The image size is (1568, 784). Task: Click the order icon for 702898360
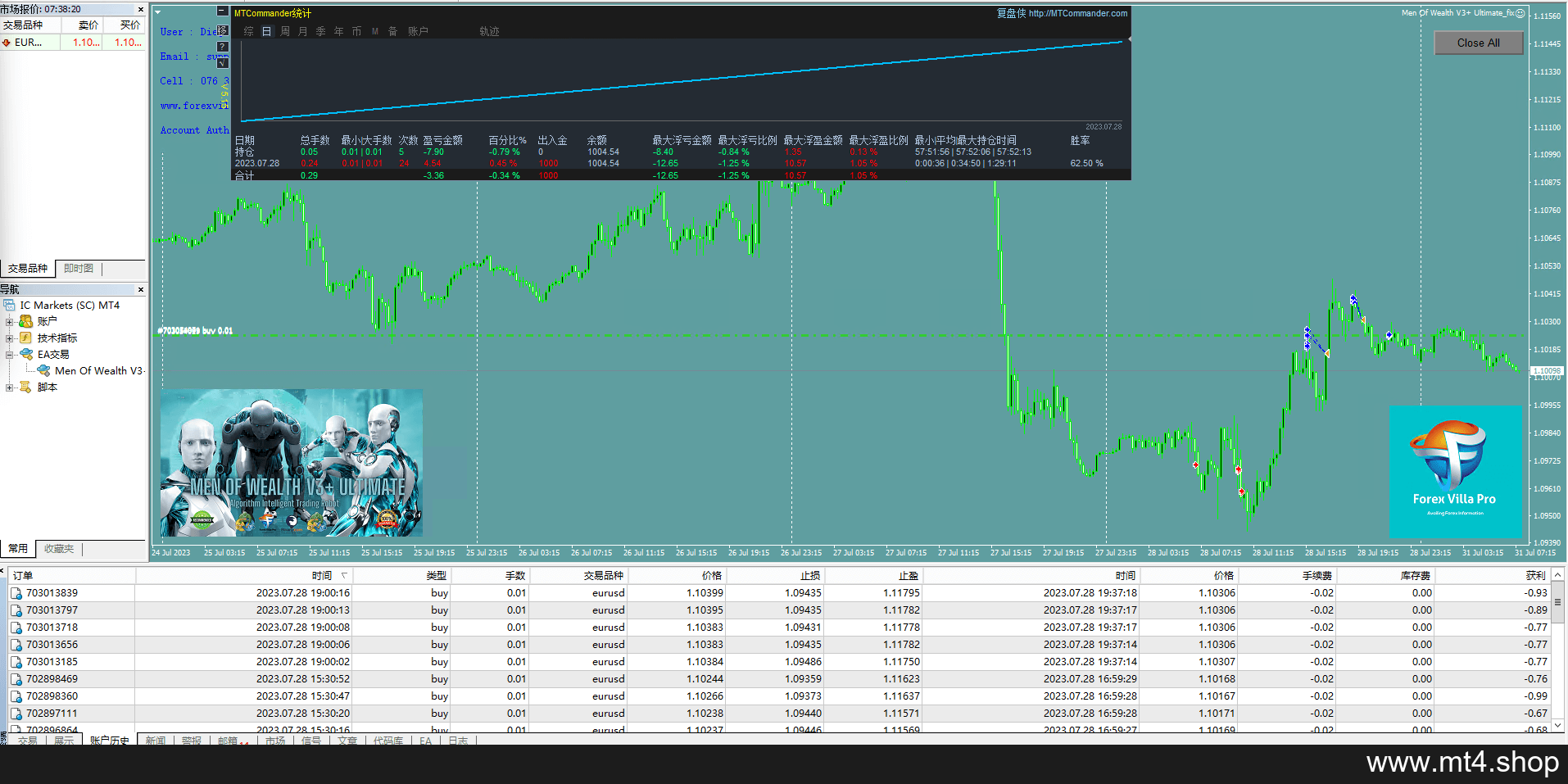[16, 696]
